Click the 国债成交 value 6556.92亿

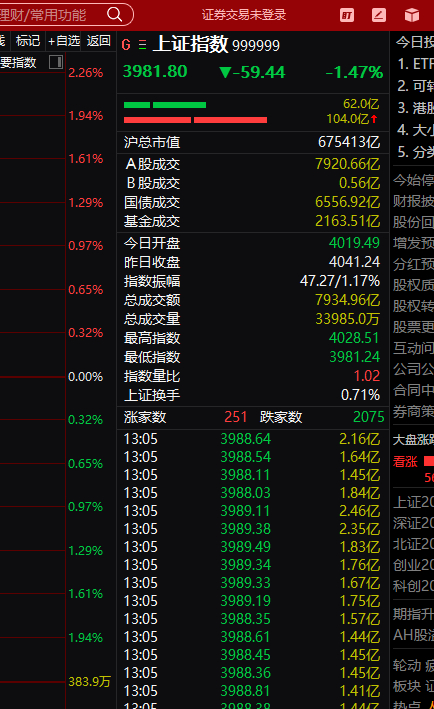click(347, 202)
